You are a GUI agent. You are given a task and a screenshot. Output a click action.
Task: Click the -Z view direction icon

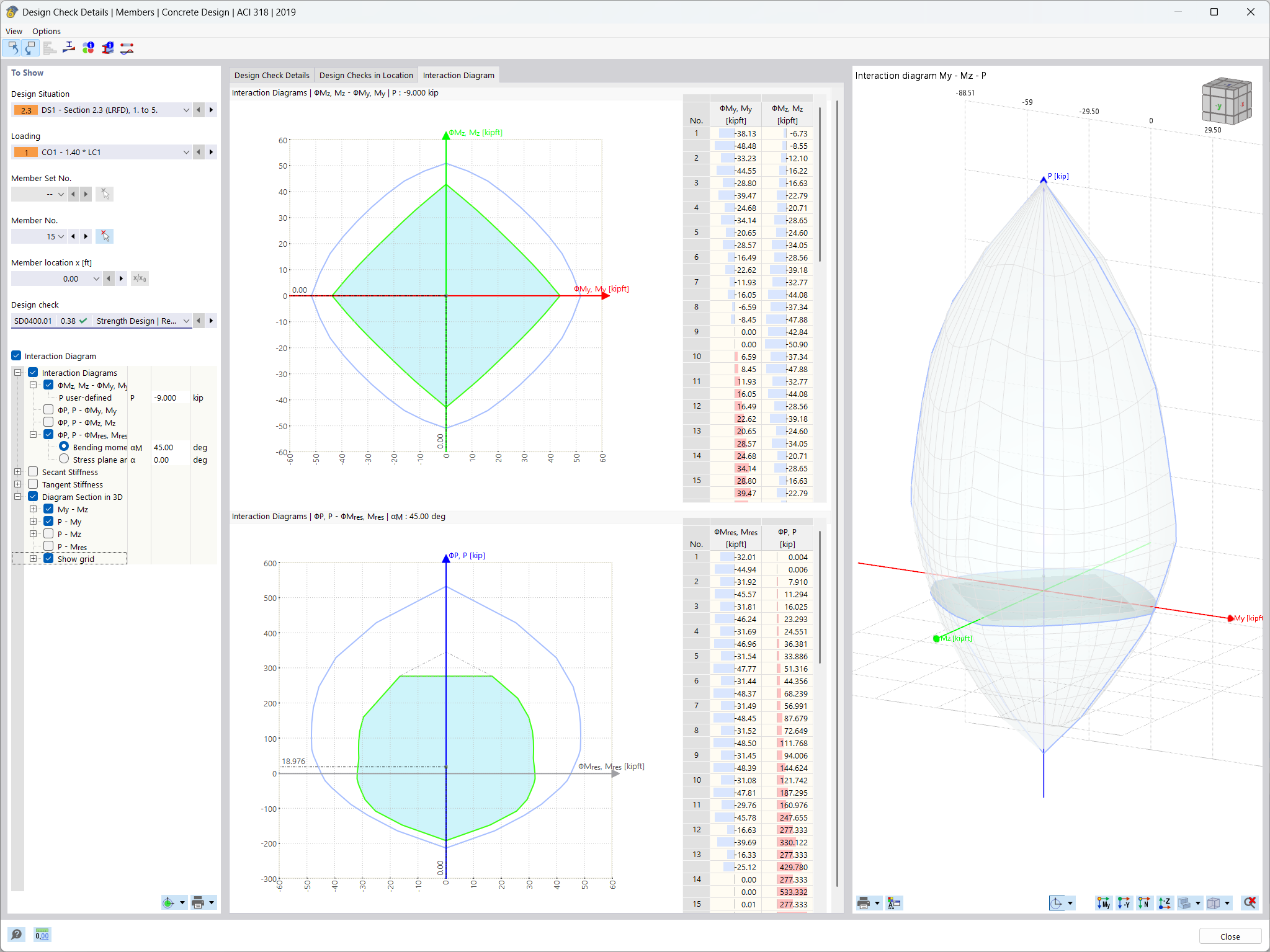coord(1165,903)
